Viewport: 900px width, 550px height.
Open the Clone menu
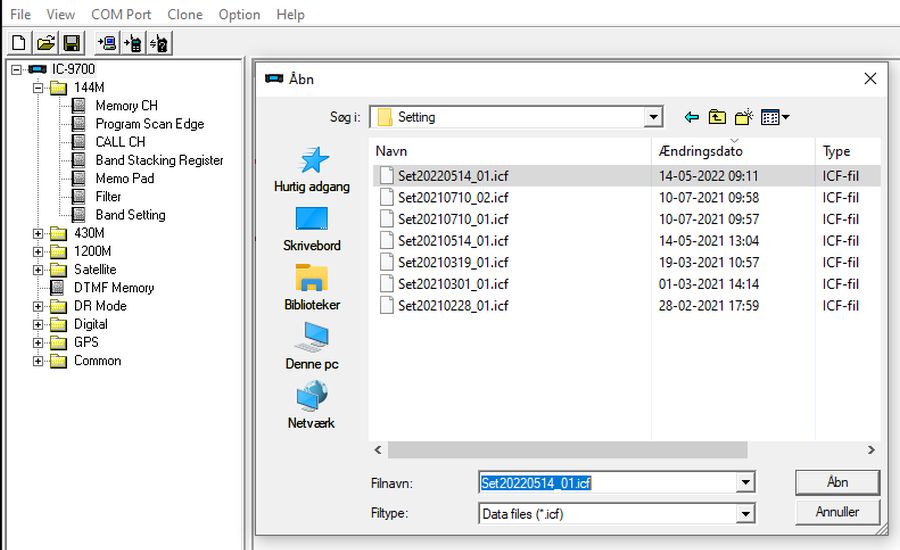point(185,14)
